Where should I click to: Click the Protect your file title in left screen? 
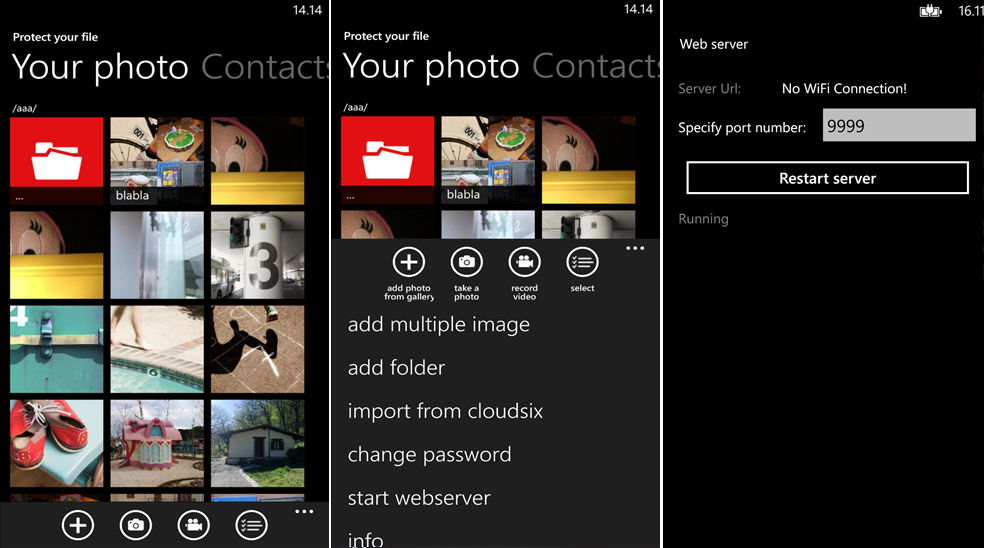(x=55, y=37)
